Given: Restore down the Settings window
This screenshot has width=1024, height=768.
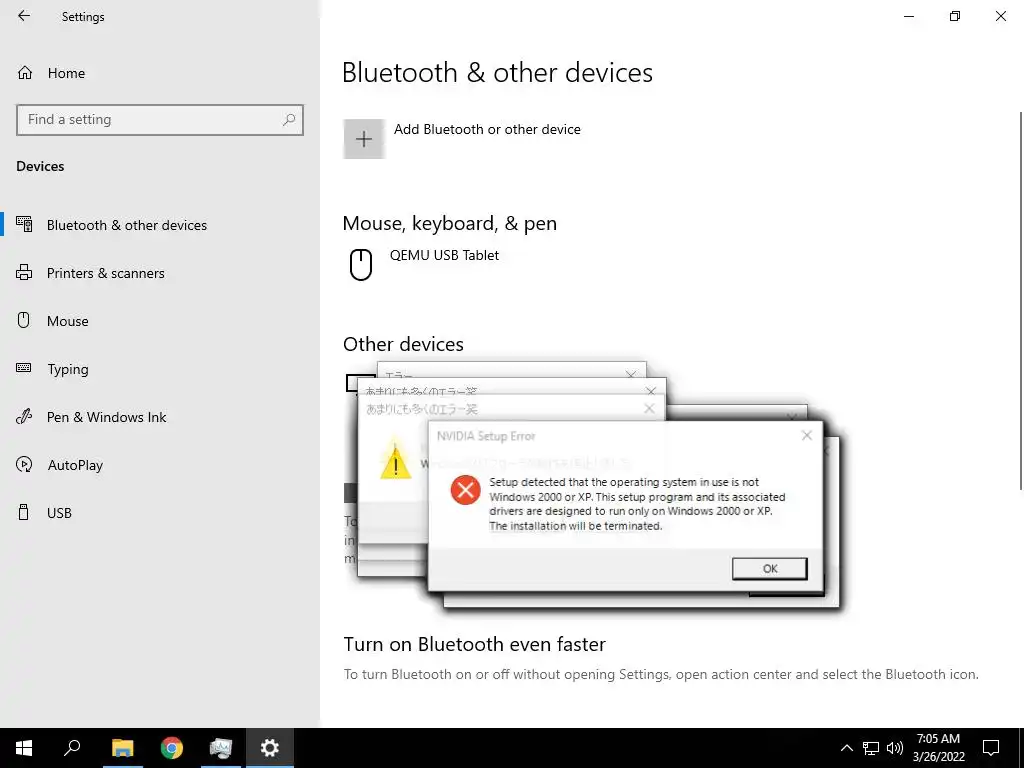Looking at the screenshot, I should (955, 16).
